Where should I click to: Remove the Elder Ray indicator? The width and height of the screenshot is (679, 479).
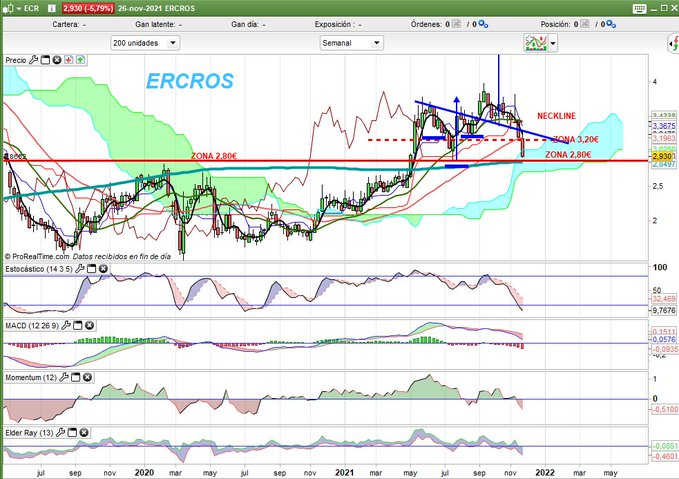[84, 432]
